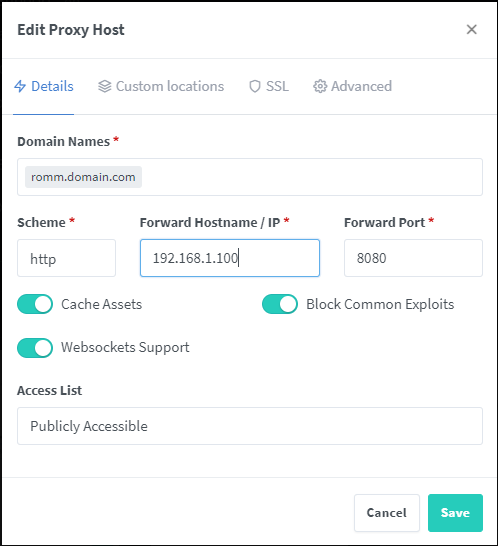Click empty area of Domain Names field
This screenshot has height=546, width=498.
(310, 177)
